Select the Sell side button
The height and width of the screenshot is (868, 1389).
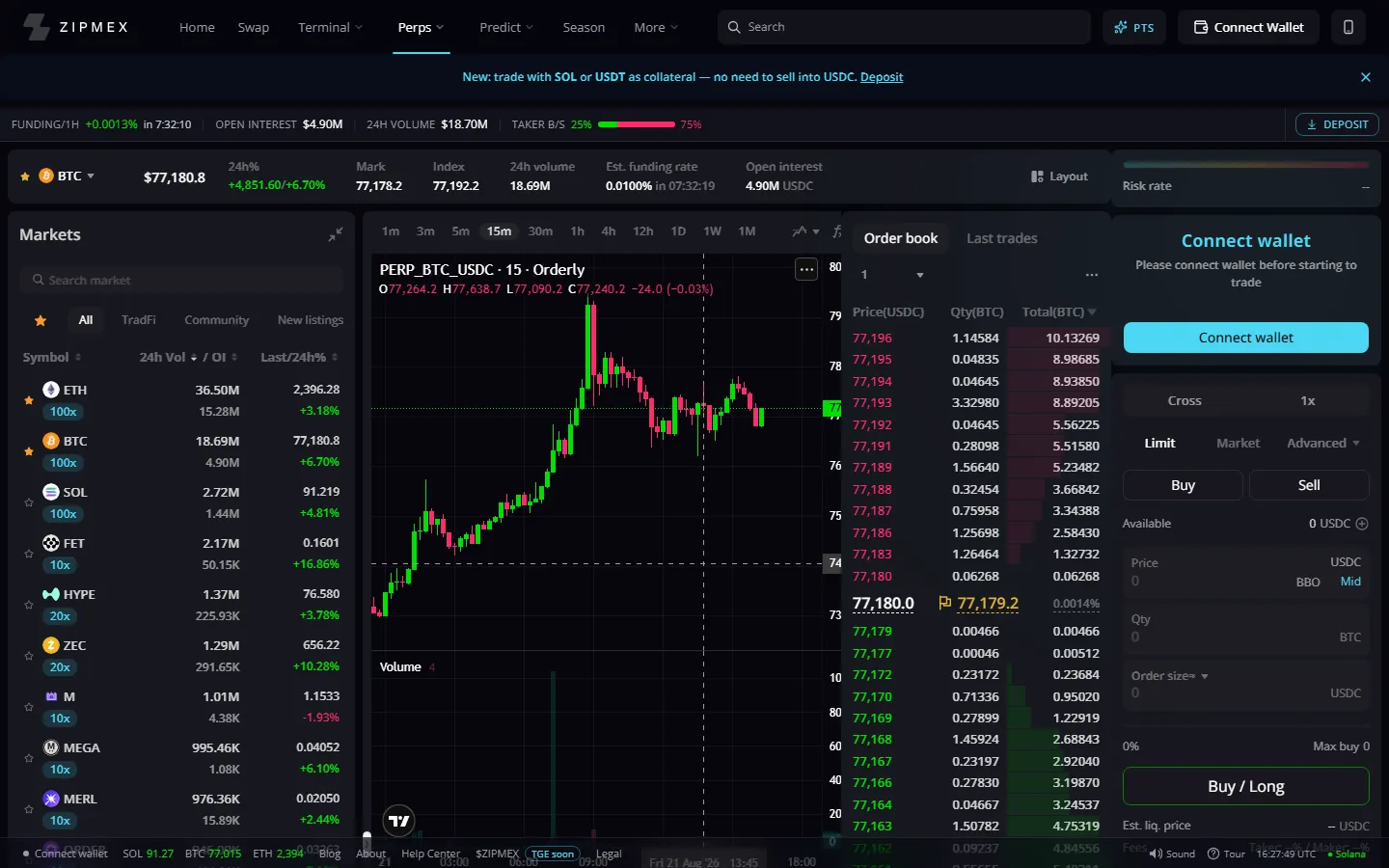click(1309, 485)
